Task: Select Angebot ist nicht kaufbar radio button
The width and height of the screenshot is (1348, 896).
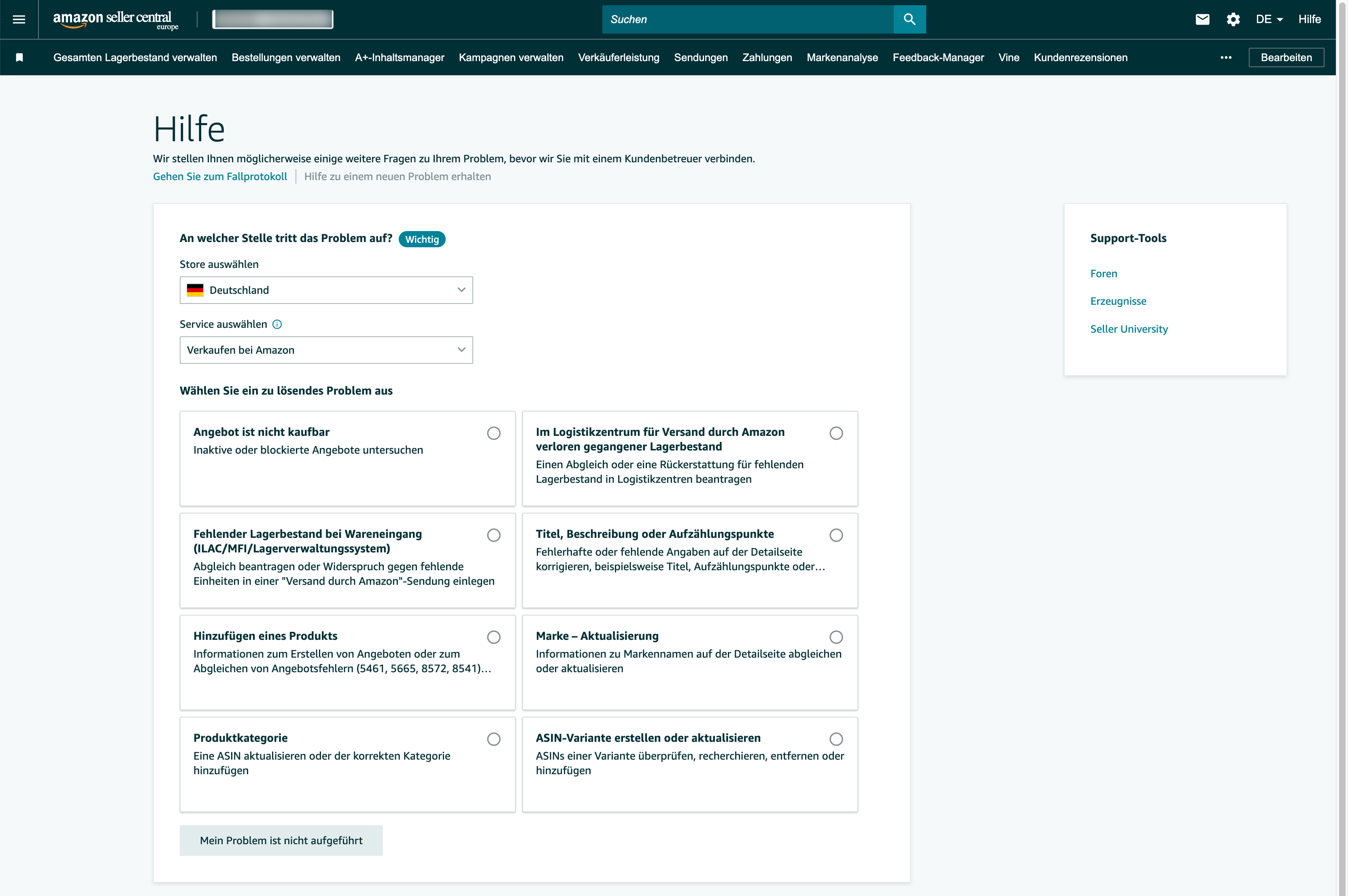Action: pyautogui.click(x=494, y=433)
